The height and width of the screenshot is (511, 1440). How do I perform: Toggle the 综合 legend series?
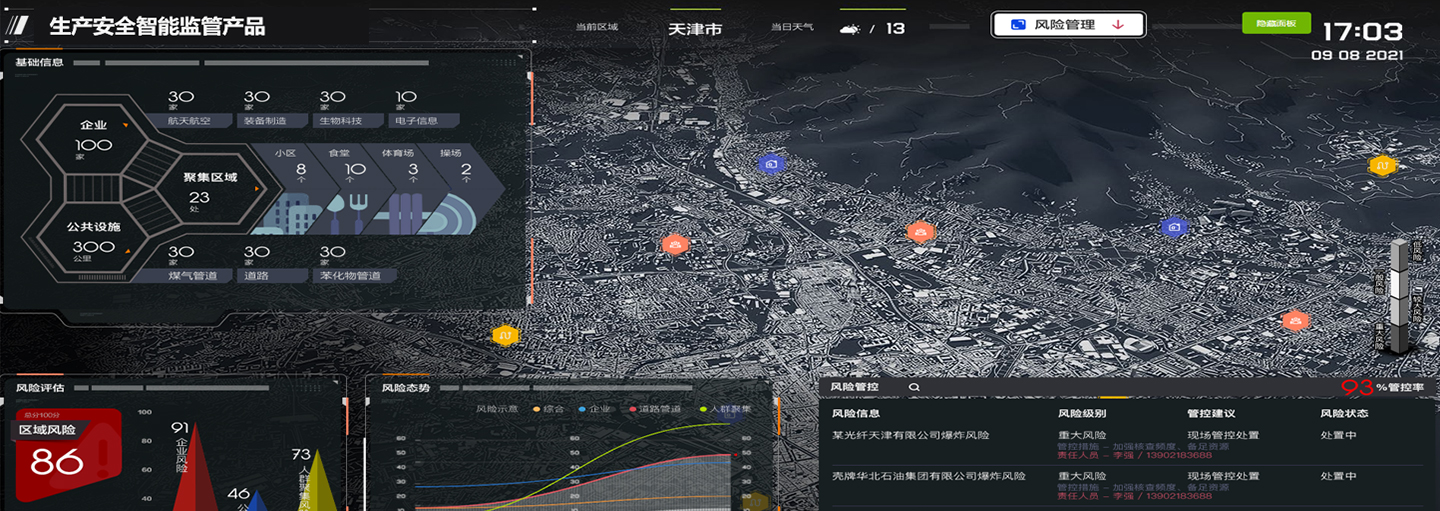pyautogui.click(x=550, y=409)
